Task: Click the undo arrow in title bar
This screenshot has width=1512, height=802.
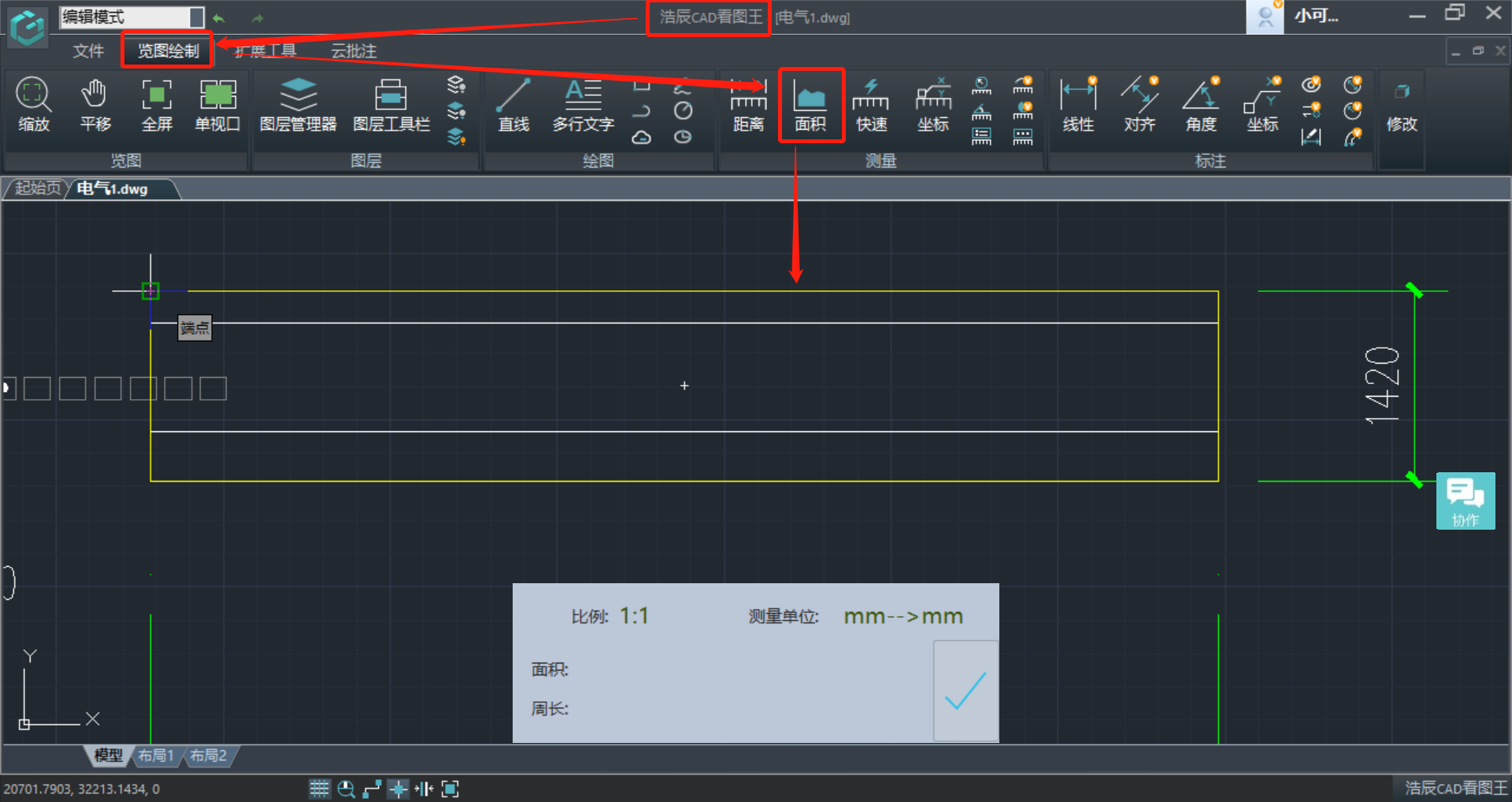Action: 219,18
